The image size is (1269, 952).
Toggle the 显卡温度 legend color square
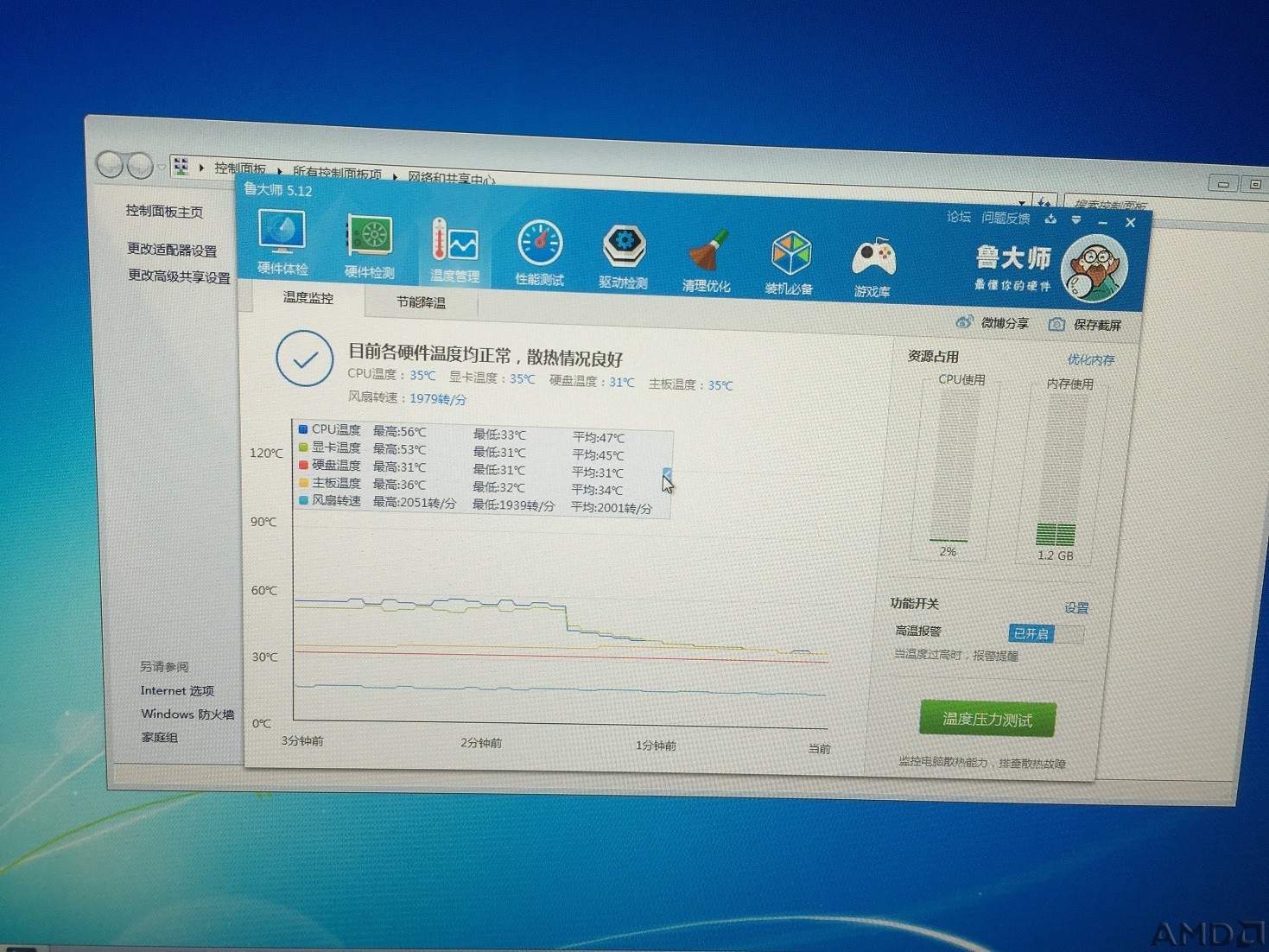[x=303, y=447]
